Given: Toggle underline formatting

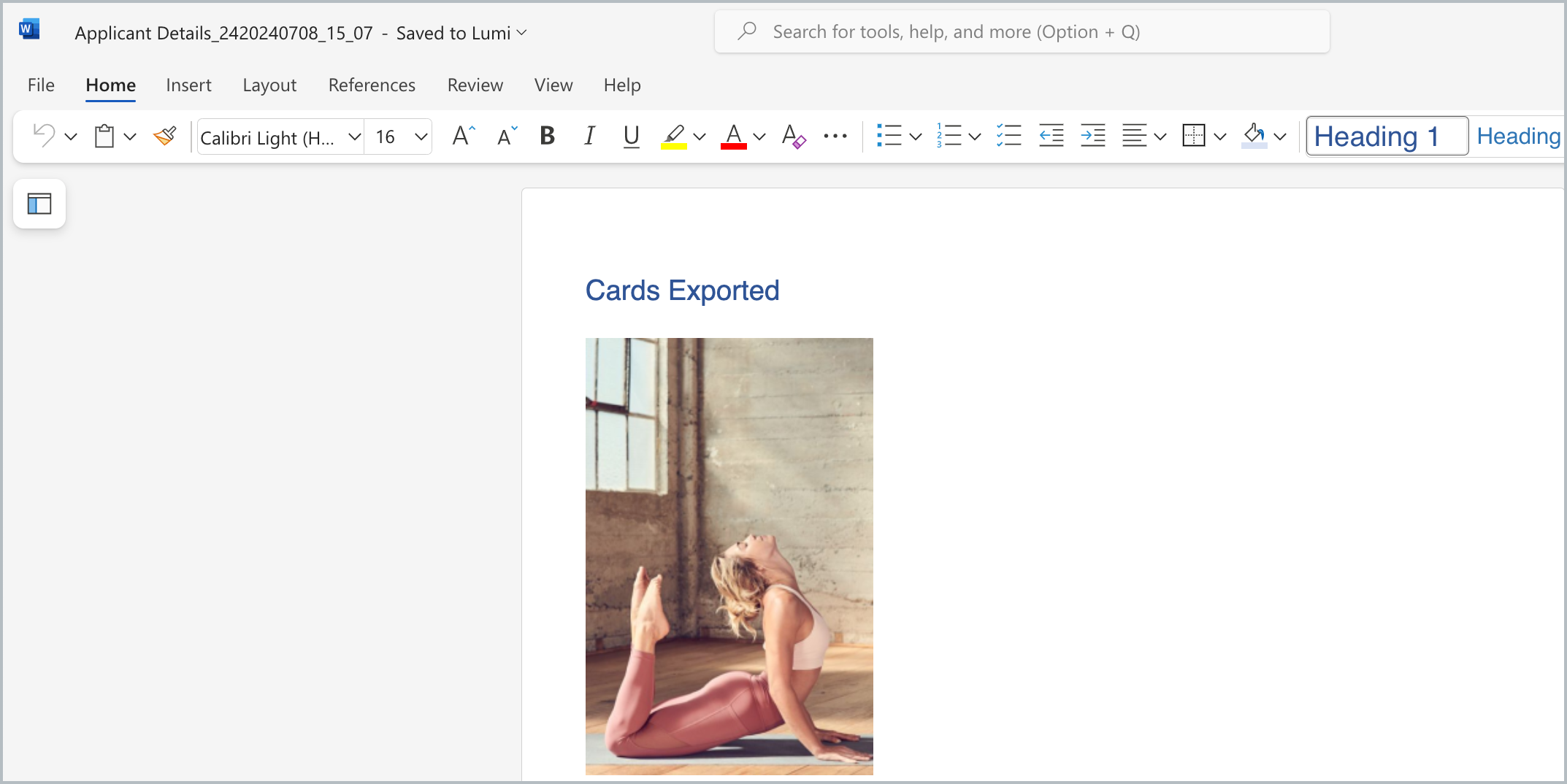Looking at the screenshot, I should (632, 137).
